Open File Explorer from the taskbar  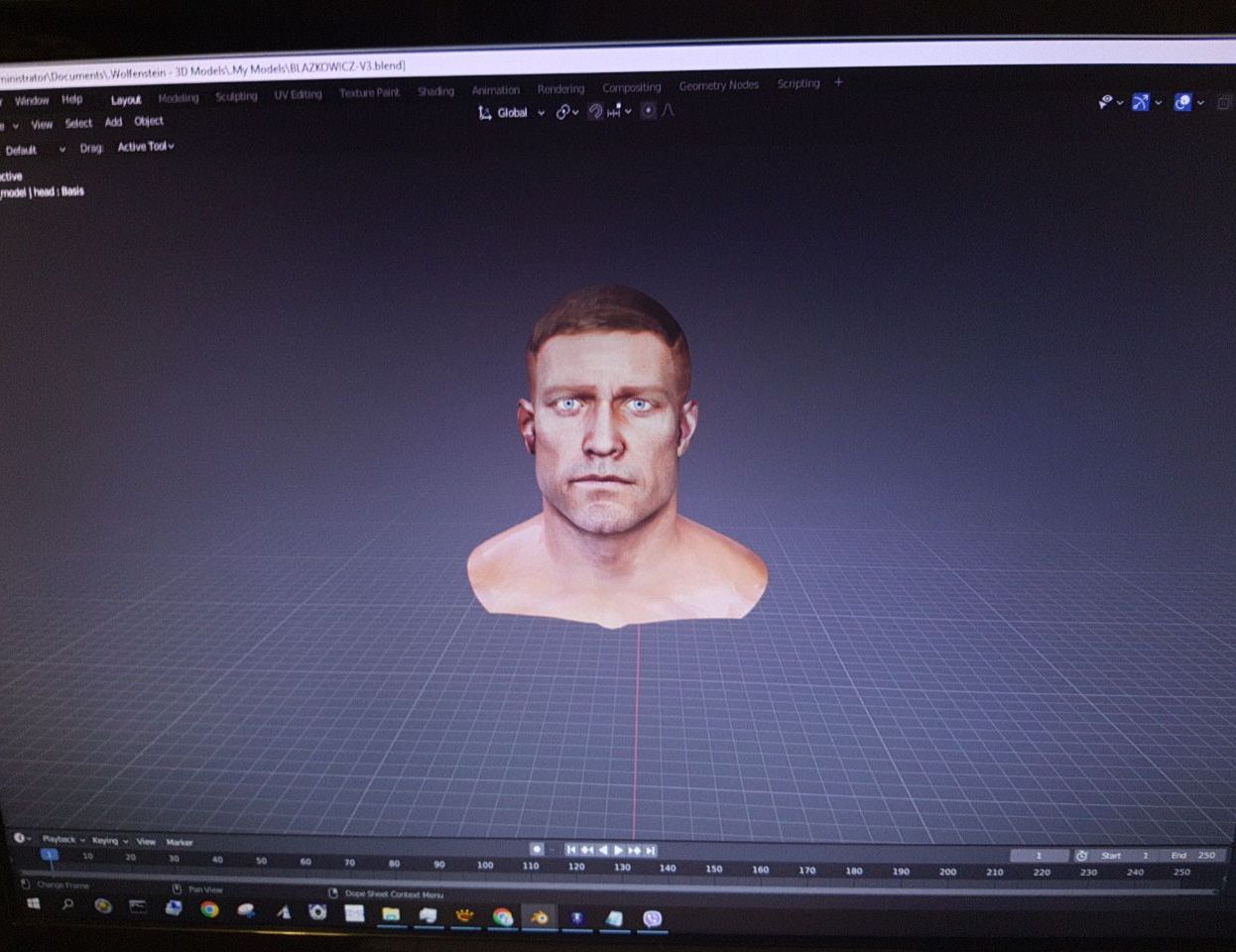click(x=391, y=914)
